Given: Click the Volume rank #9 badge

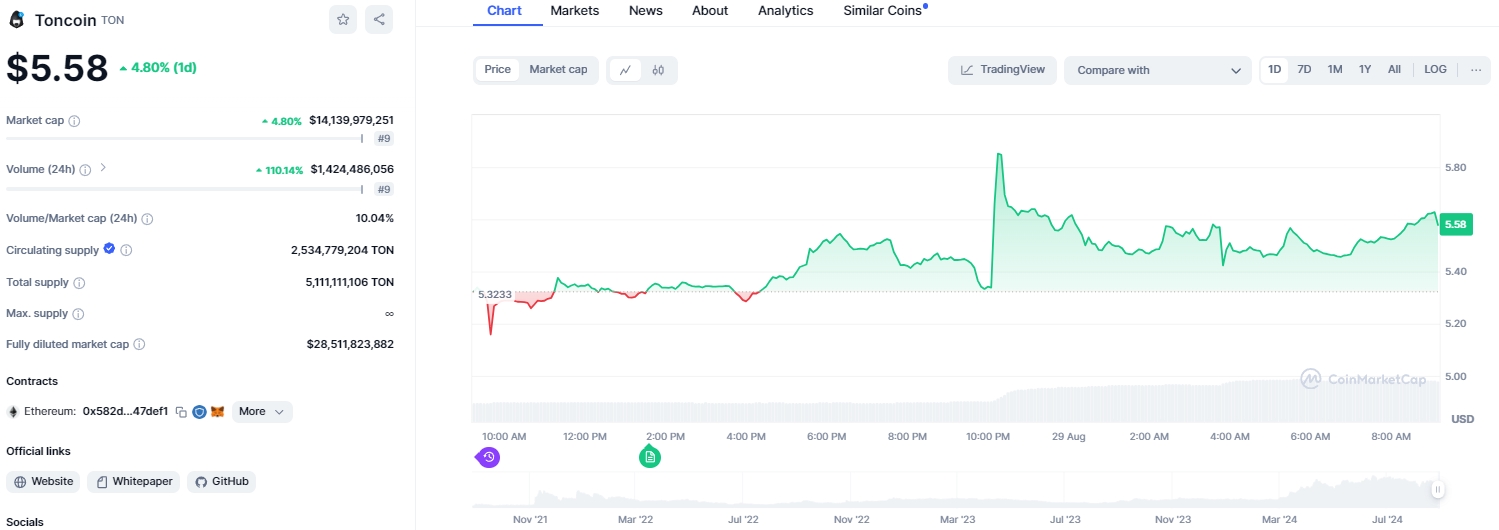Looking at the screenshot, I should [384, 189].
